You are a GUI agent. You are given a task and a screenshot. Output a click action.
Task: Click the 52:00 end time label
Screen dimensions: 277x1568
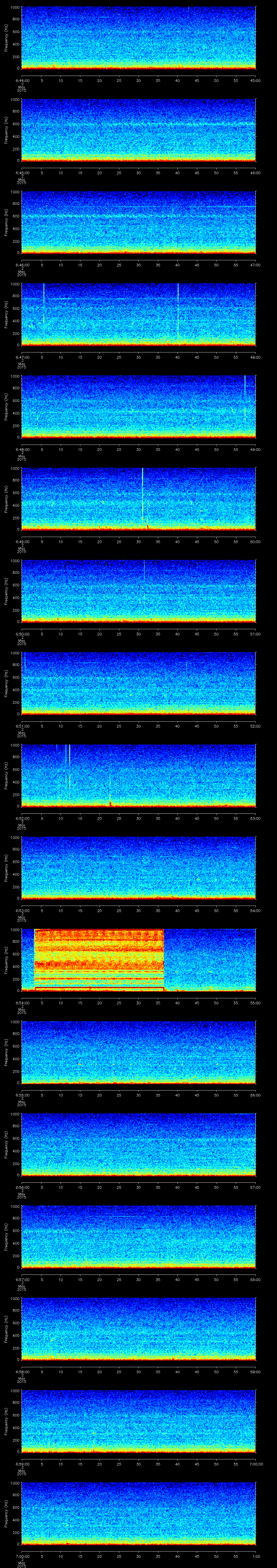coord(255,726)
